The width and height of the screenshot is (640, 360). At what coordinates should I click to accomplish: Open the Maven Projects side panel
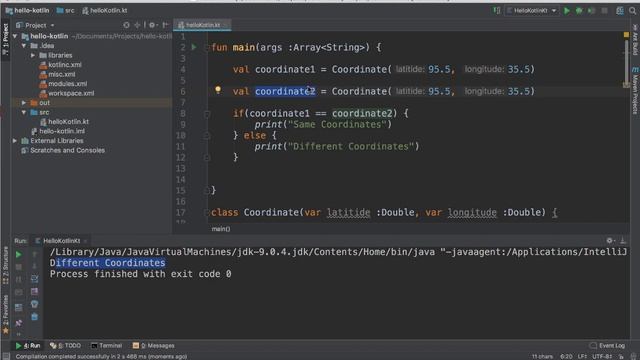coord(635,91)
